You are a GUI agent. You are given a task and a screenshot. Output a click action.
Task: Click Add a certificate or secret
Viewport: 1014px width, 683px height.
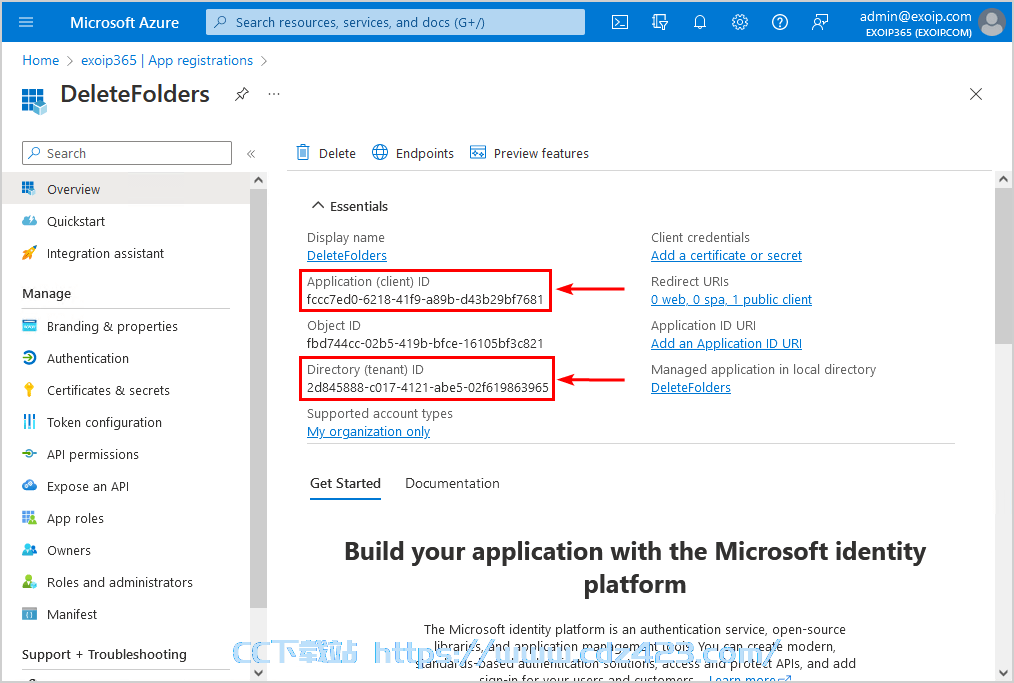pyautogui.click(x=726, y=255)
